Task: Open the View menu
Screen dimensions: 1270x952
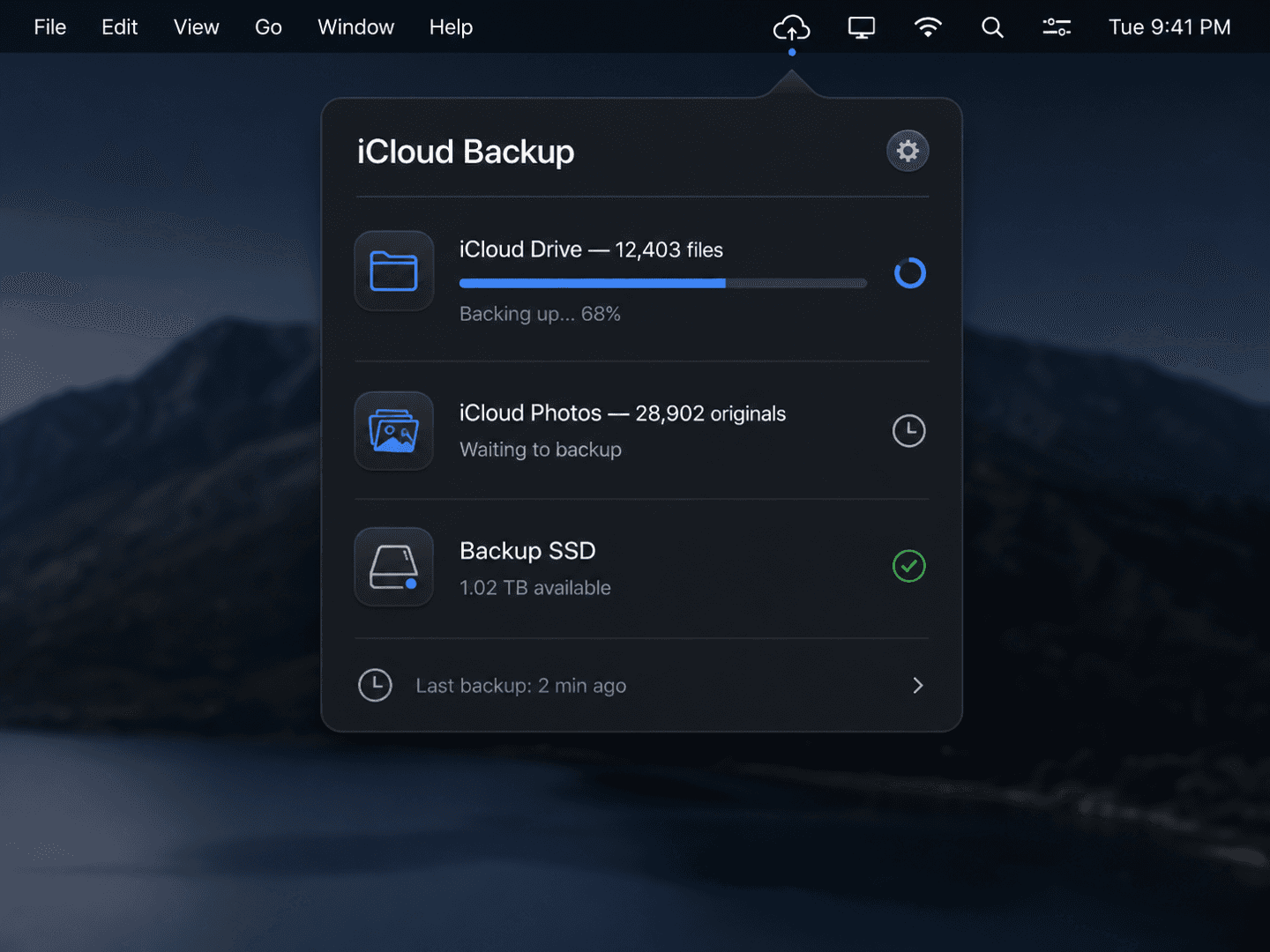Action: (x=196, y=27)
